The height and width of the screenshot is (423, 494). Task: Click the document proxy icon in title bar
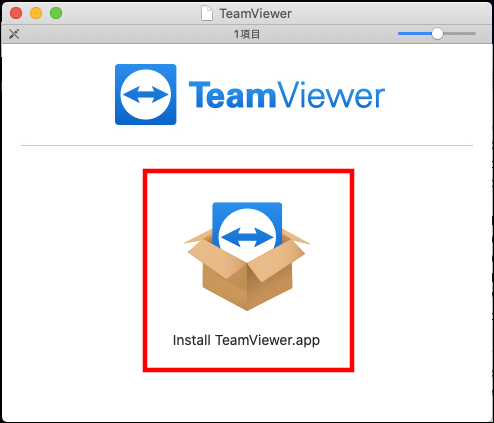click(x=207, y=14)
